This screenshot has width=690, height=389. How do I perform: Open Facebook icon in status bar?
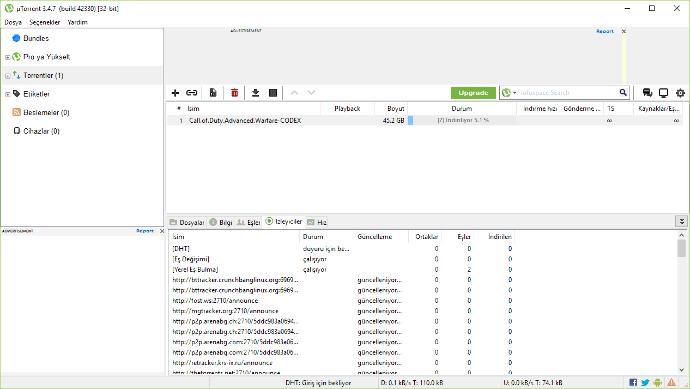point(633,382)
